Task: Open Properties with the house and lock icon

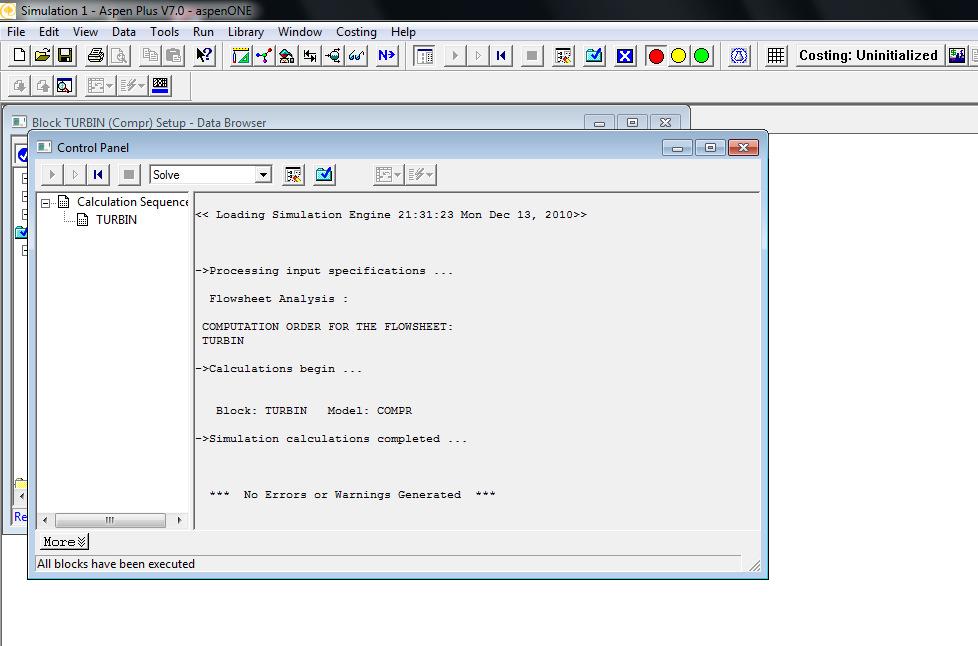Action: click(x=287, y=55)
